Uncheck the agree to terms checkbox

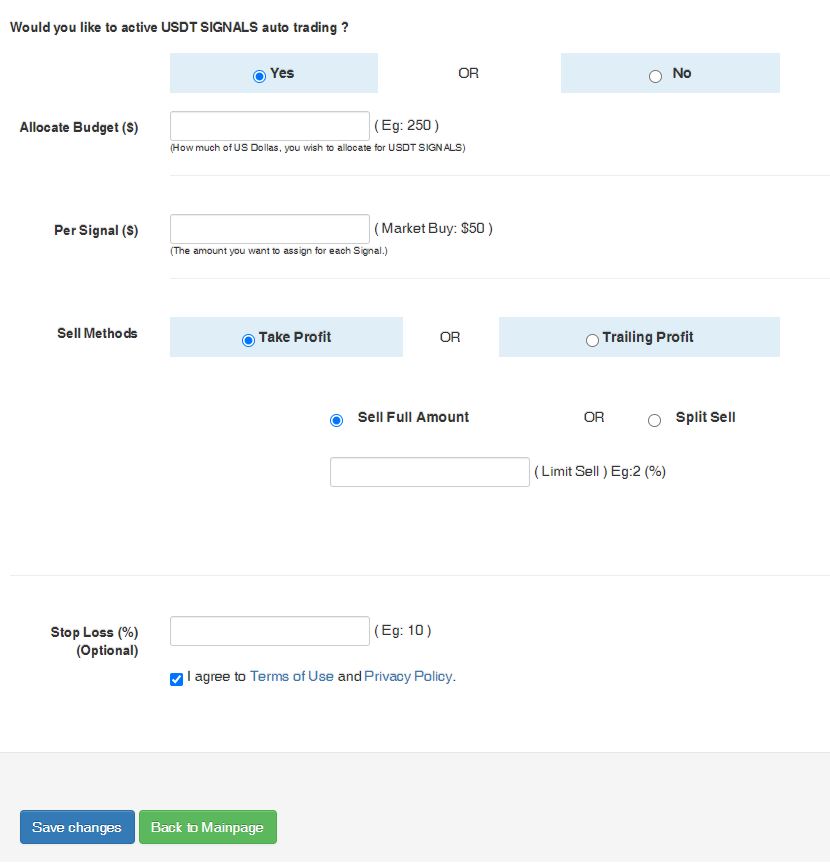(x=176, y=679)
